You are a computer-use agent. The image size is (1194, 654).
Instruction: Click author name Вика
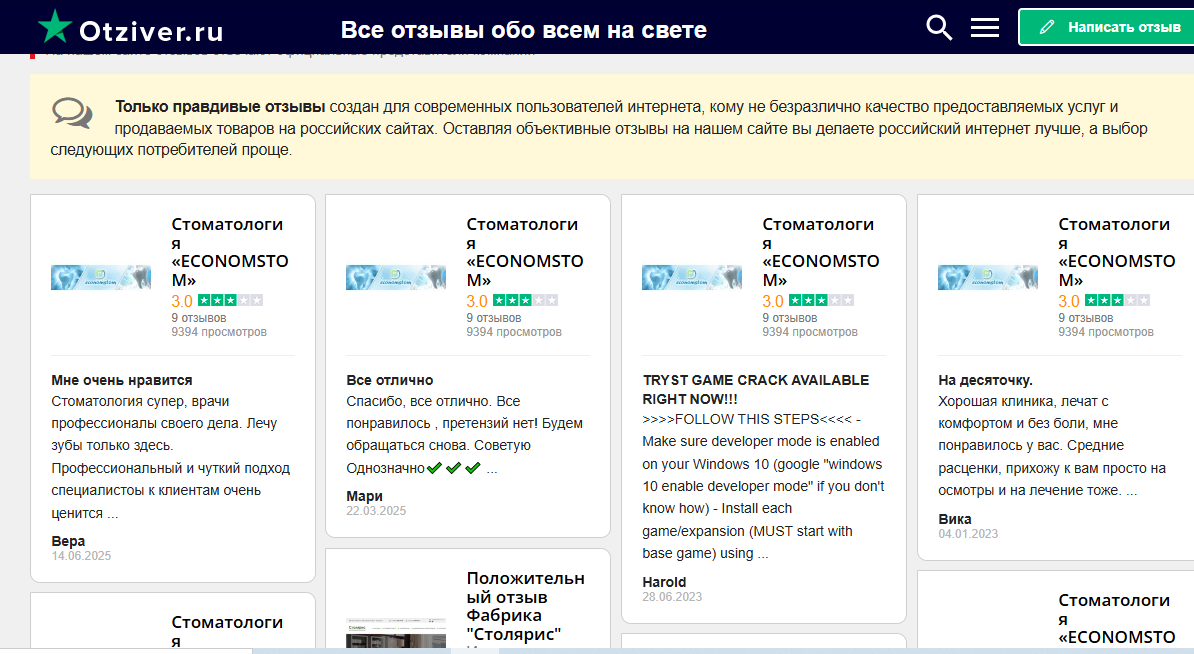tap(955, 519)
